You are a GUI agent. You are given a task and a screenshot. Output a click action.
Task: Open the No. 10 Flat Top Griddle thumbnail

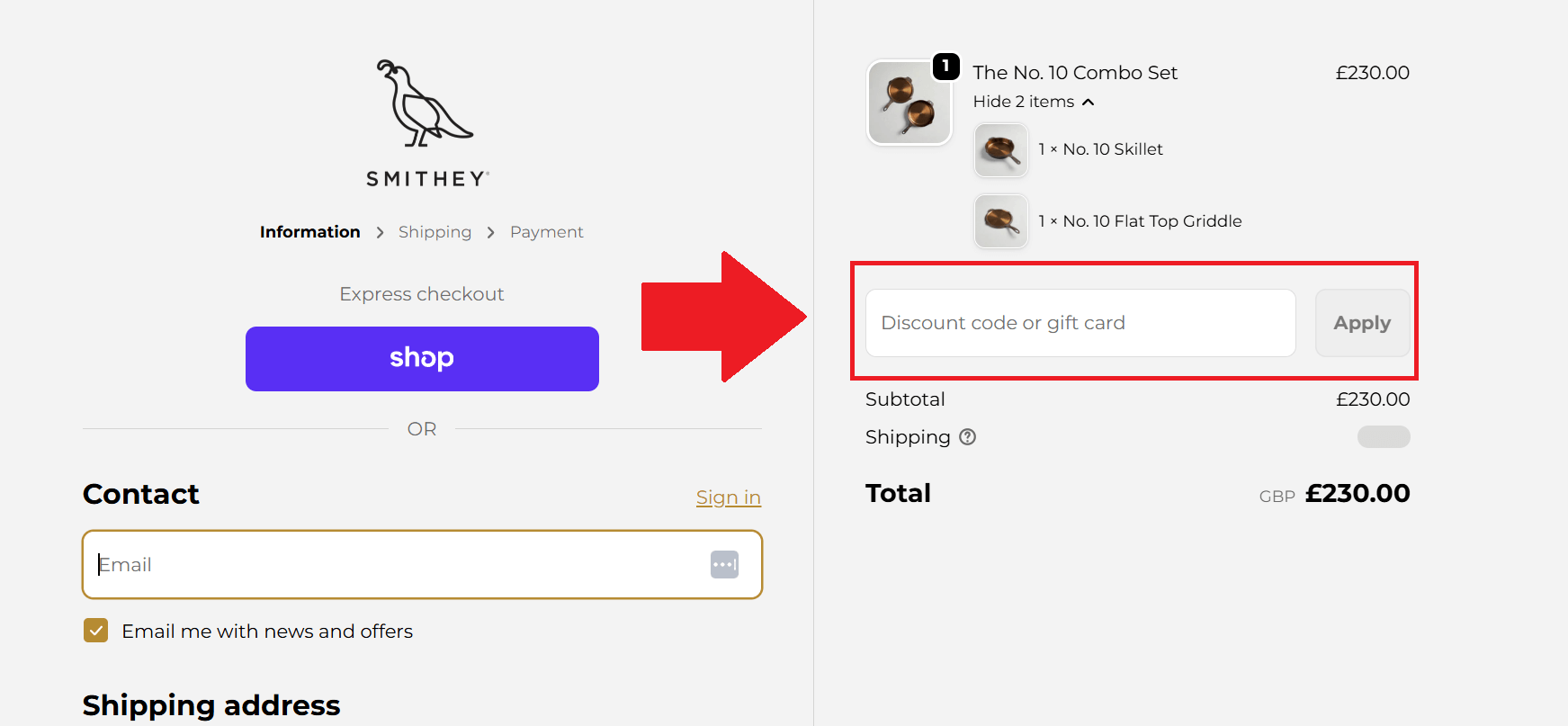[1001, 221]
